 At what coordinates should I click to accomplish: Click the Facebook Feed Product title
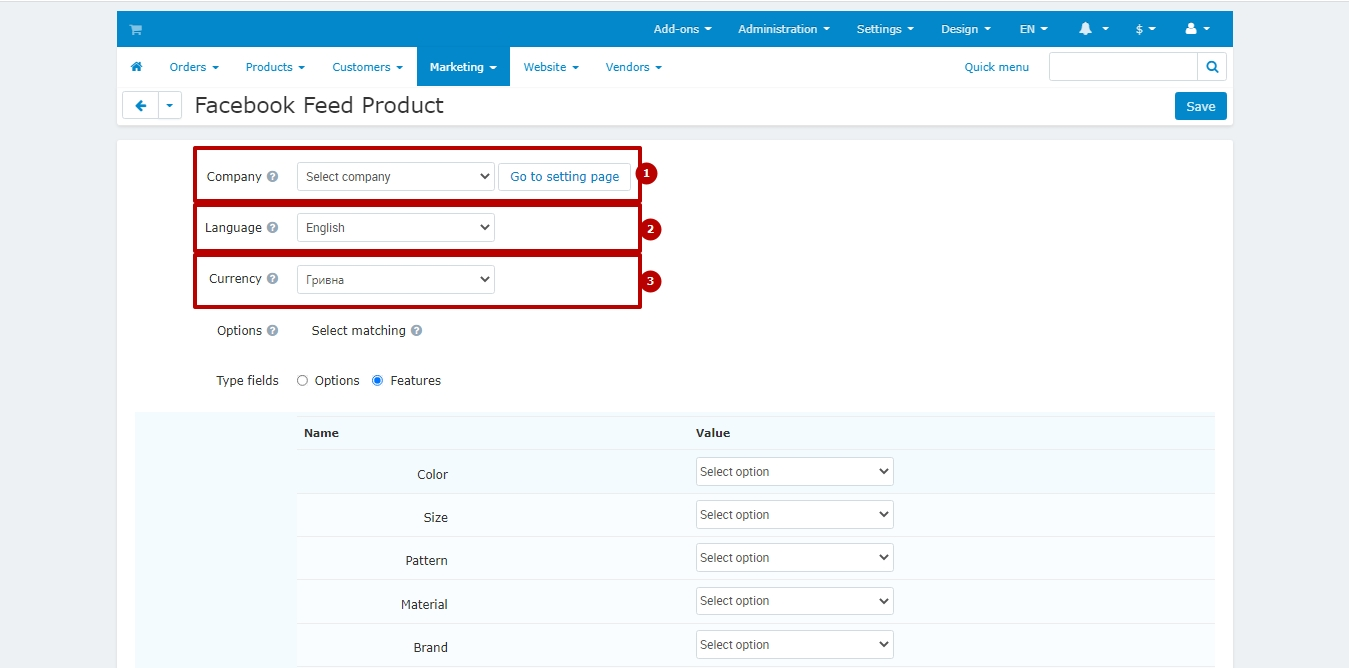coord(319,105)
